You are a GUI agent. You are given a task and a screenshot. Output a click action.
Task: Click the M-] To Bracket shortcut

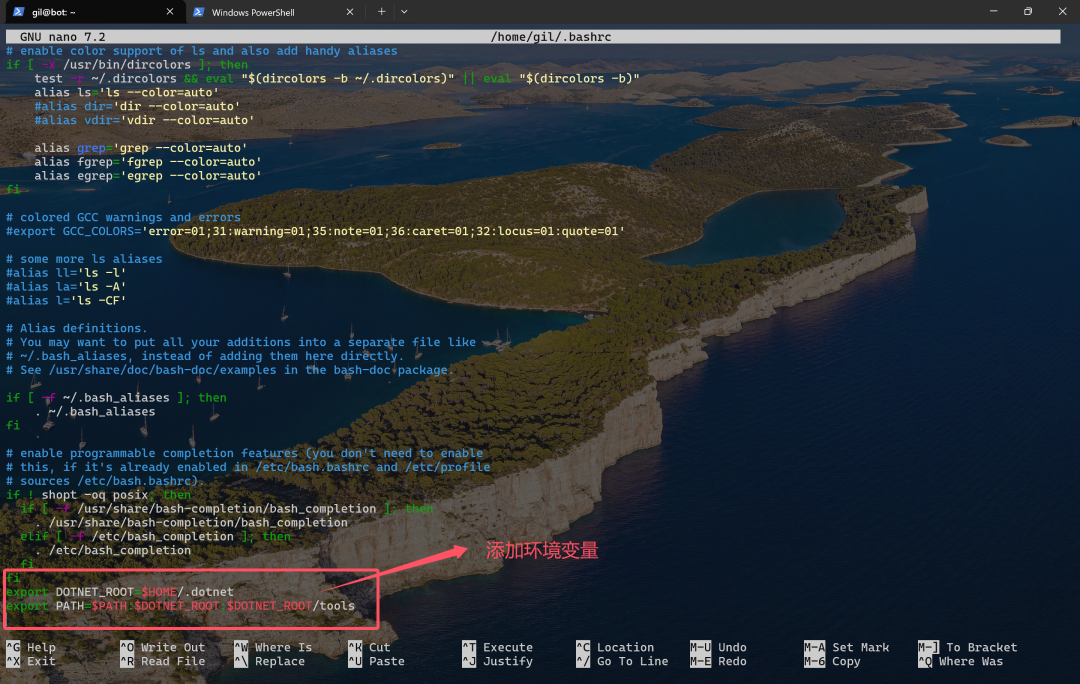[x=968, y=647]
